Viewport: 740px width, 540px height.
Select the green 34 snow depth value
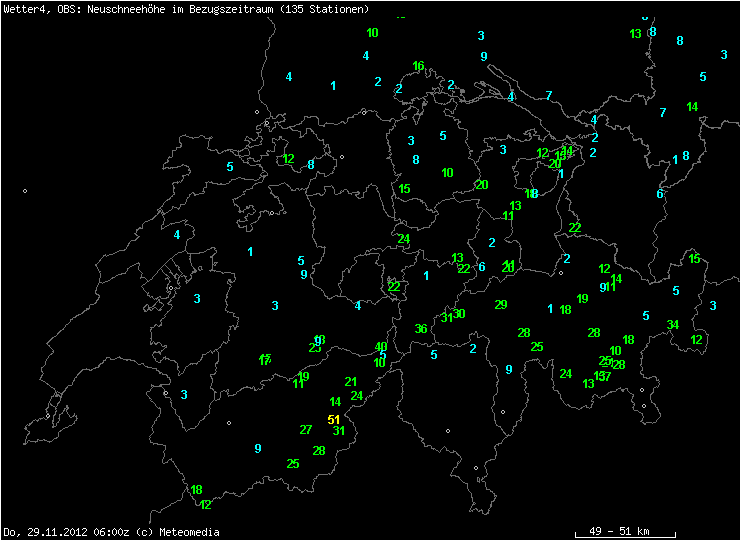[x=673, y=324]
